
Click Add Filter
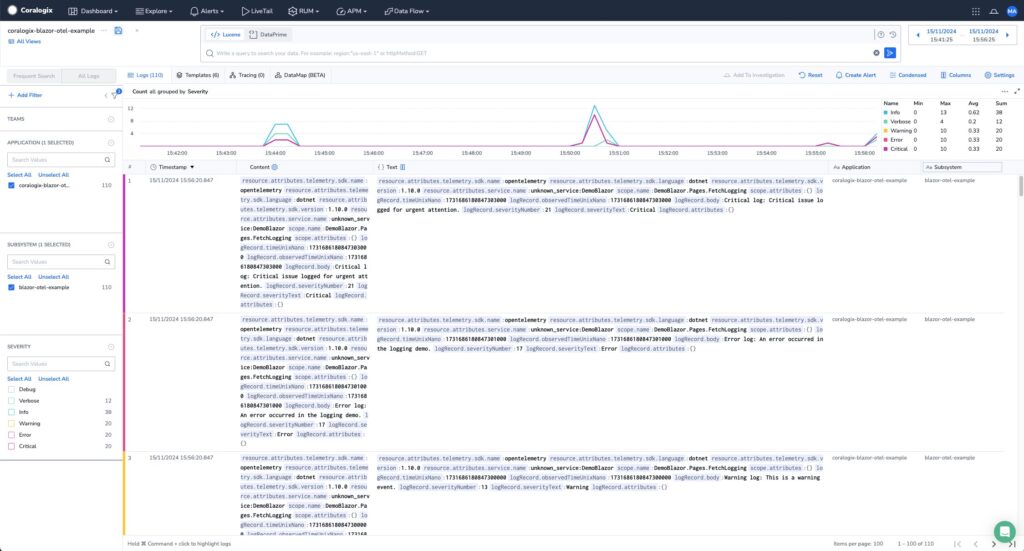click(25, 95)
